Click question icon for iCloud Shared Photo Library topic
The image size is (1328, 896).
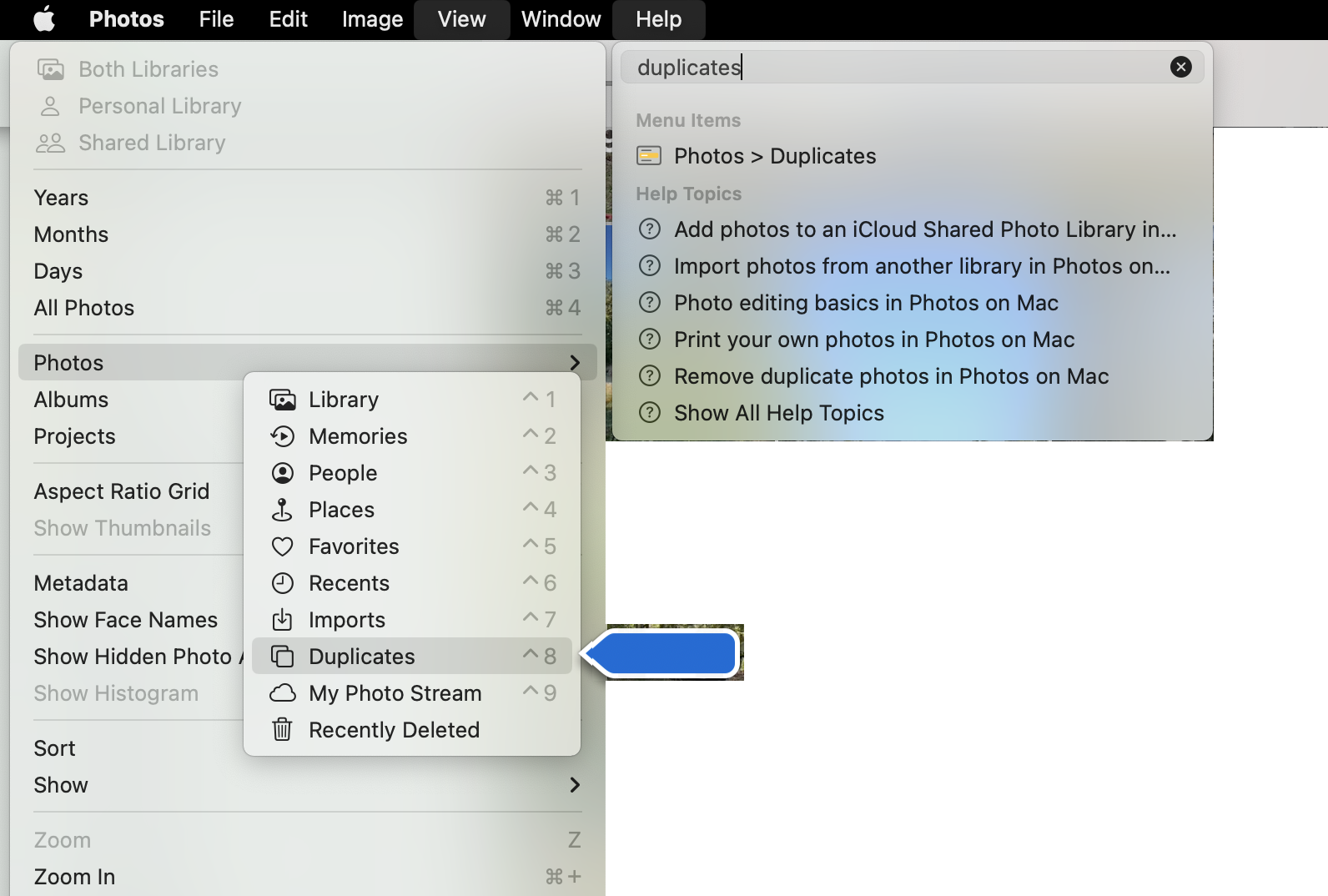pos(649,229)
